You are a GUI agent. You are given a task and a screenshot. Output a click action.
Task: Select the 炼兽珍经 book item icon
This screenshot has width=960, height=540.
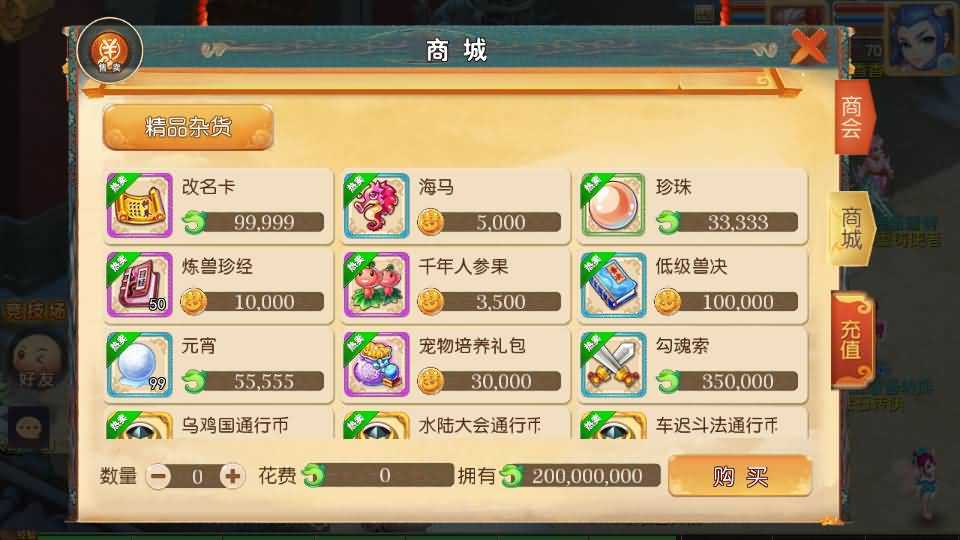(x=140, y=285)
